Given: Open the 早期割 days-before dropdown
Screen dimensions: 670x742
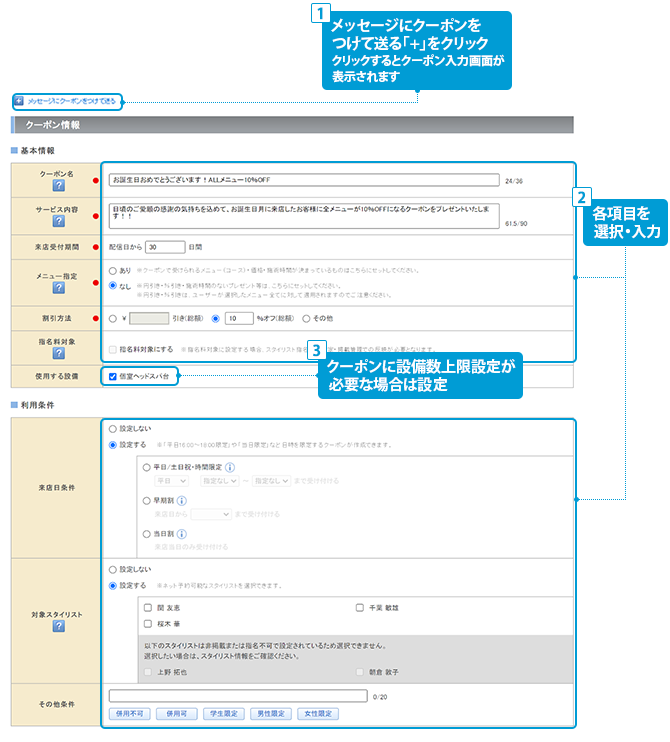Looking at the screenshot, I should [x=212, y=514].
